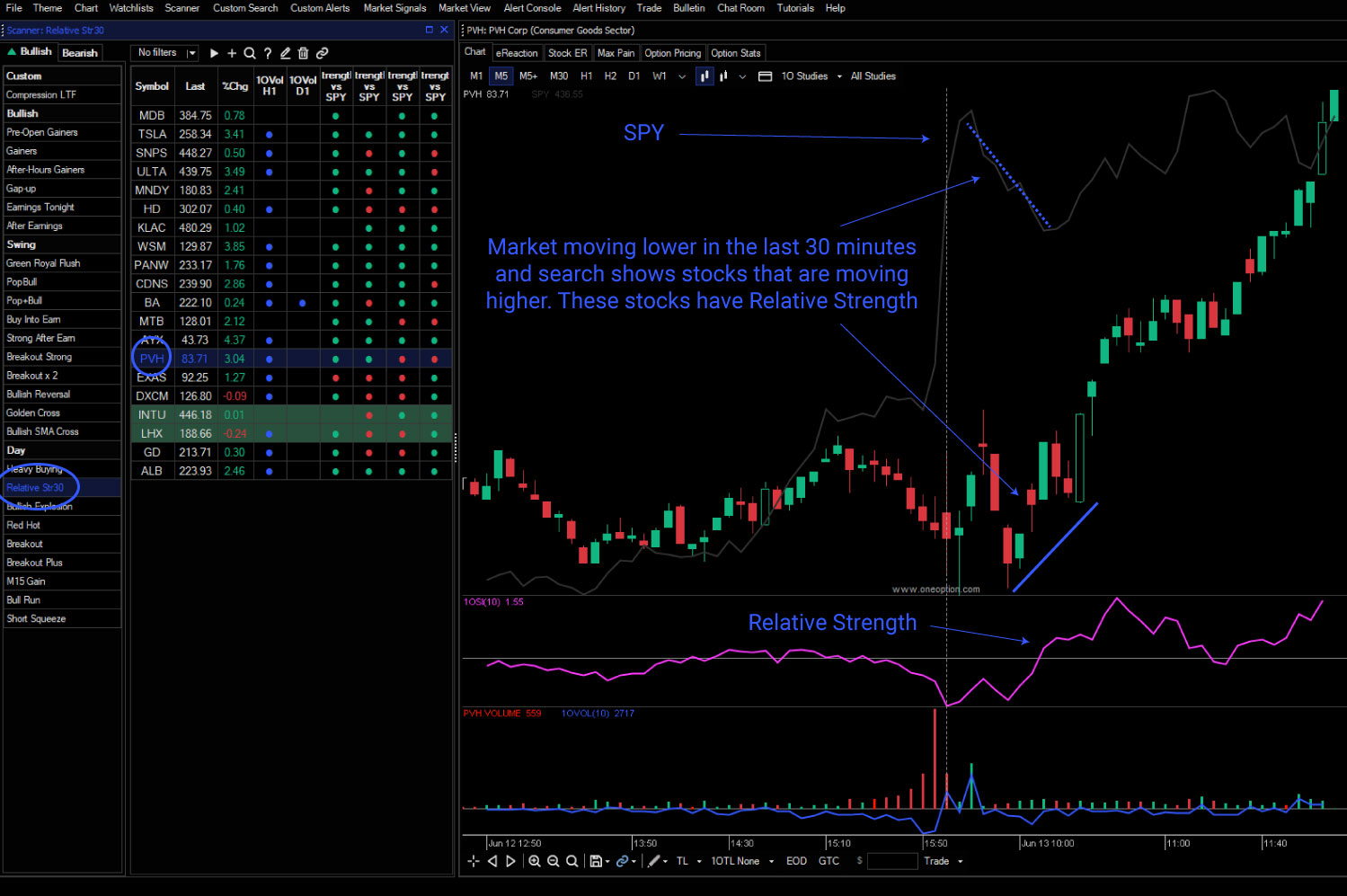
Task: Open the add filter plus icon
Action: click(232, 52)
